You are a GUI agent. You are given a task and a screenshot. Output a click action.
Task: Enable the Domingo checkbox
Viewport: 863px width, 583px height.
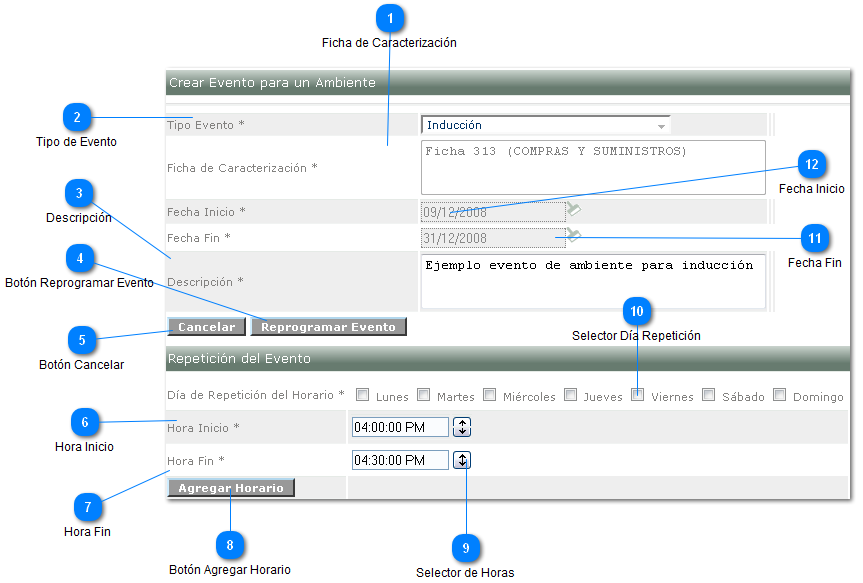pos(779,395)
